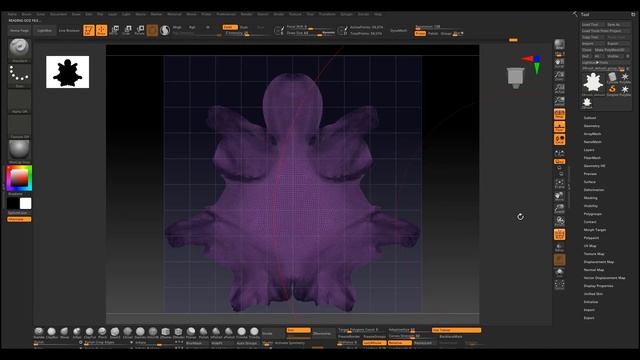The width and height of the screenshot is (640, 360).
Task: Click the Home Page button
Action: pos(19,31)
